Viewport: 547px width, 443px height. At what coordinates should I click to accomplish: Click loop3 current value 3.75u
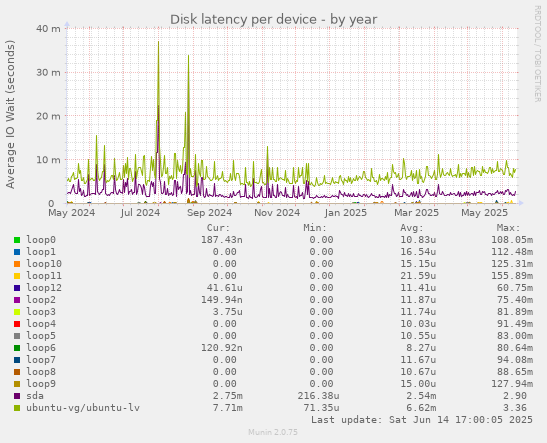click(x=227, y=311)
